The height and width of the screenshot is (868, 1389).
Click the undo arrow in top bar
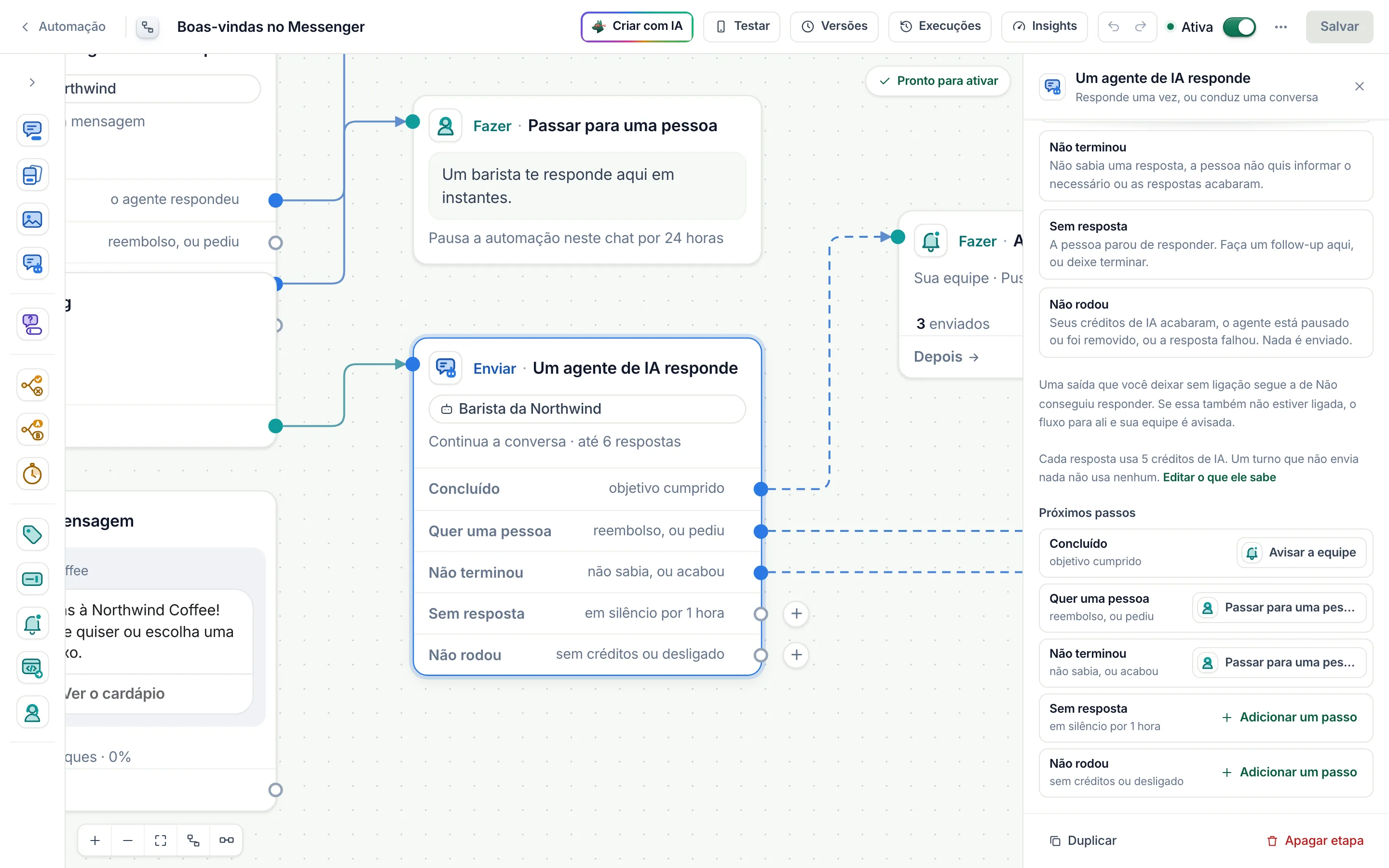click(x=1114, y=27)
